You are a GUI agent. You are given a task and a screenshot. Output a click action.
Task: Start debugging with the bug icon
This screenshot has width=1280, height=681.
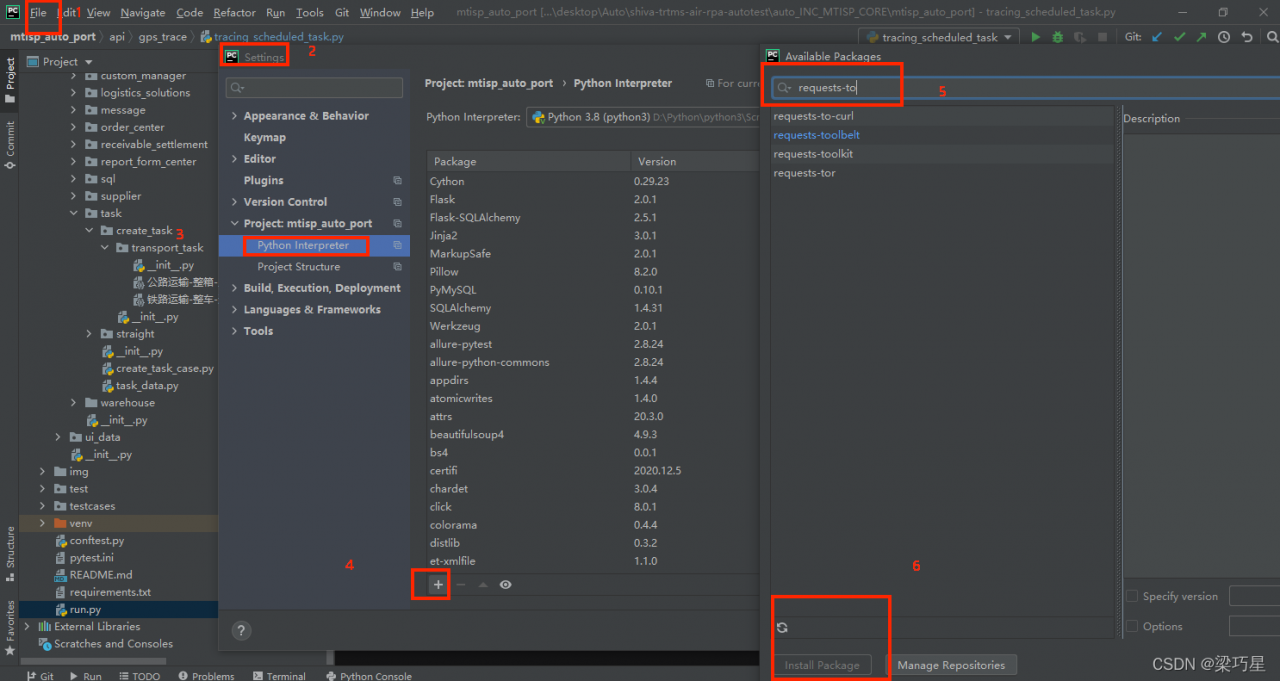click(x=1057, y=37)
